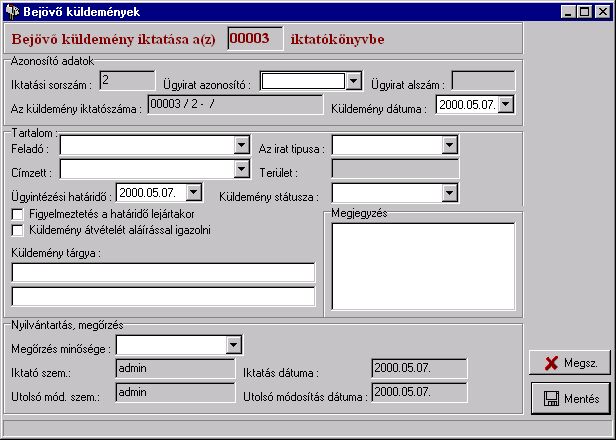Expand the Megőrzés minősége dropdown

click(233, 345)
